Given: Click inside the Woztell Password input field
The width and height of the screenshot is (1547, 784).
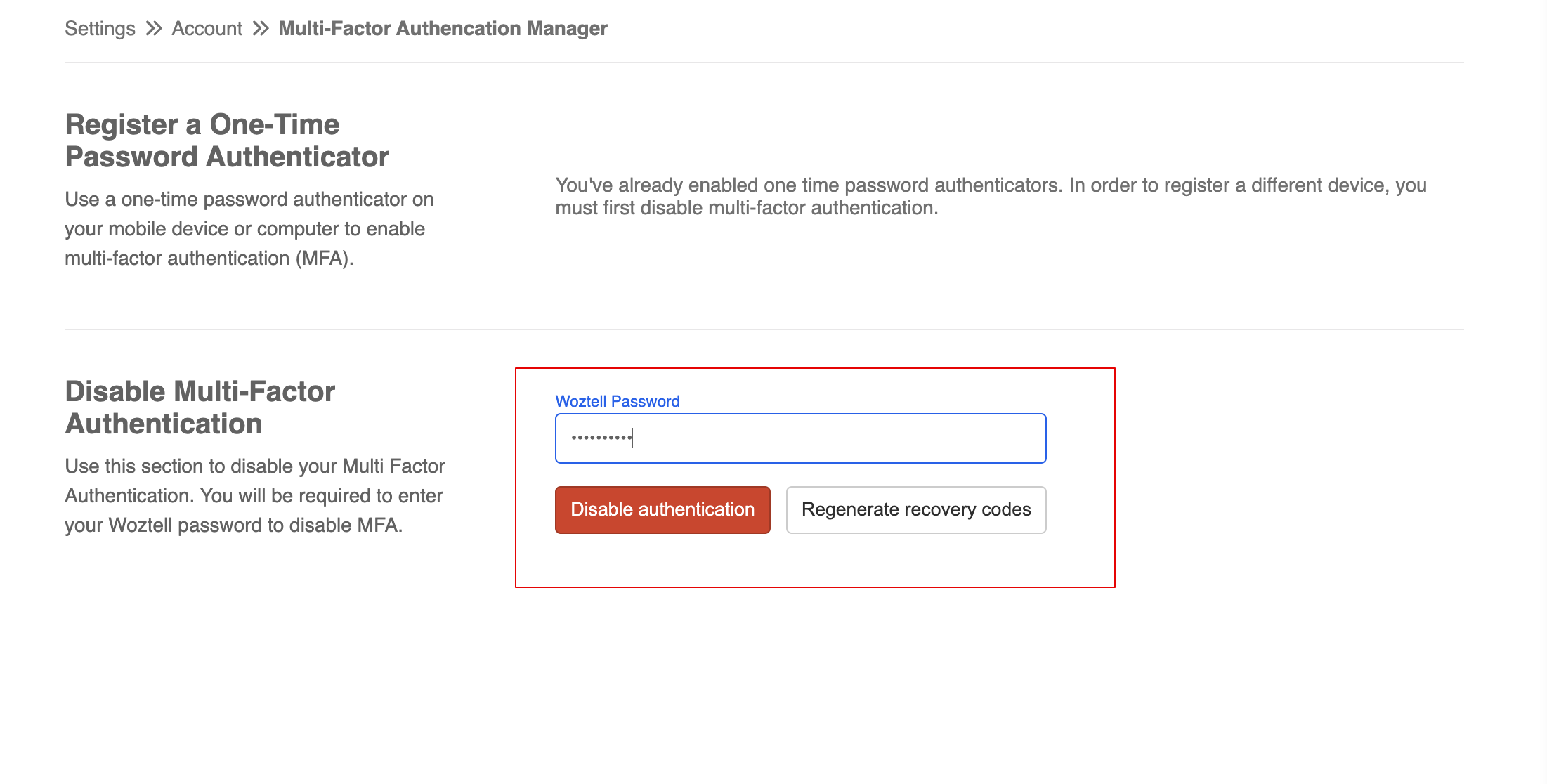Looking at the screenshot, I should pyautogui.click(x=800, y=438).
